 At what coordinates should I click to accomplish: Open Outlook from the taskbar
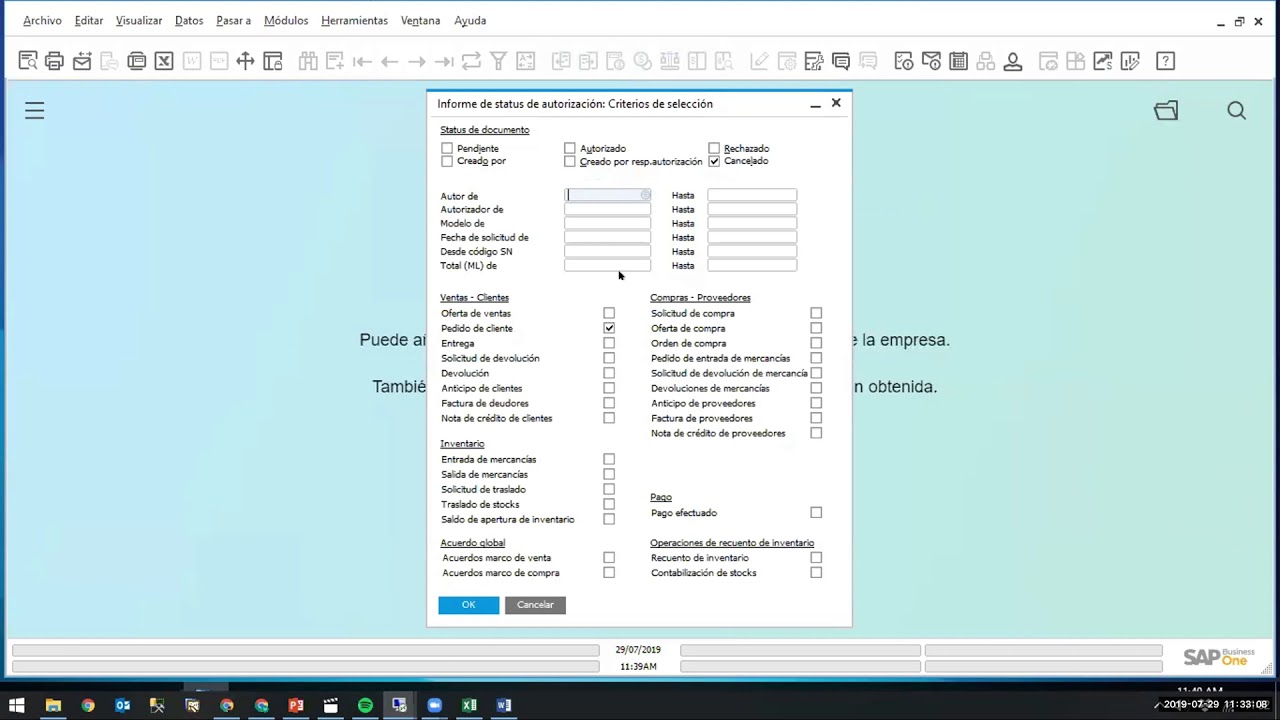coord(123,705)
